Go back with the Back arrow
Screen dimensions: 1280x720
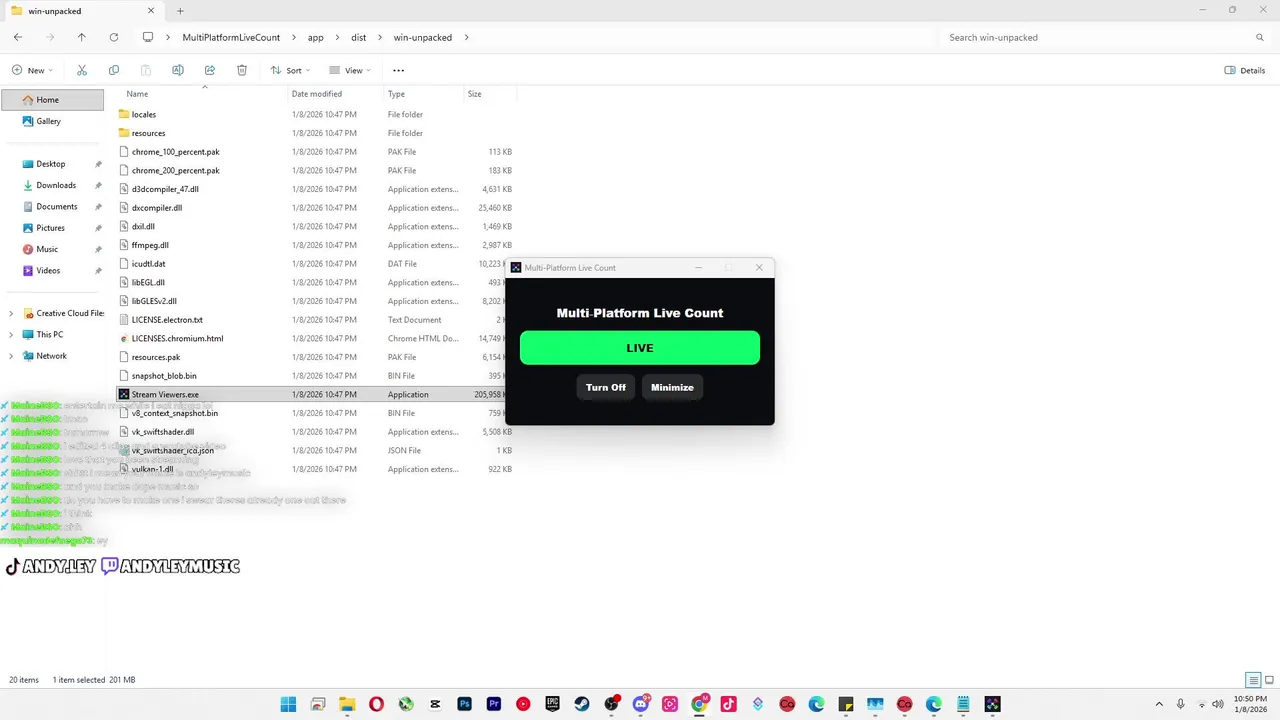[18, 37]
